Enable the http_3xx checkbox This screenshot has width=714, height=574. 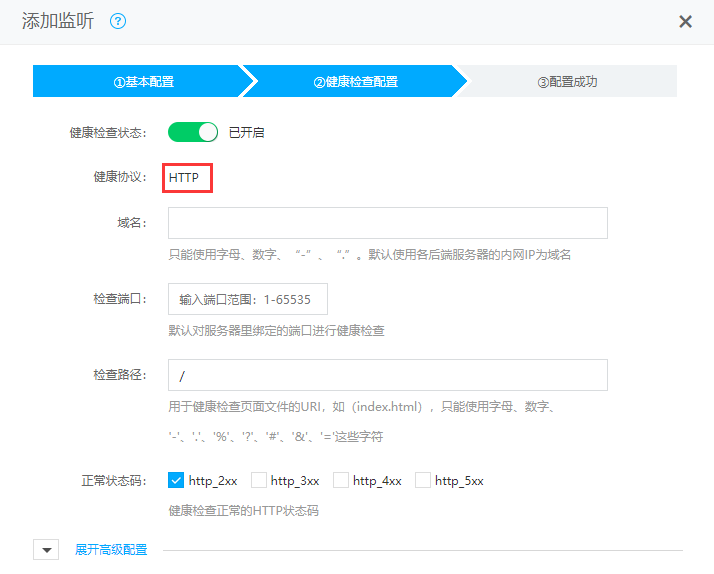(258, 481)
